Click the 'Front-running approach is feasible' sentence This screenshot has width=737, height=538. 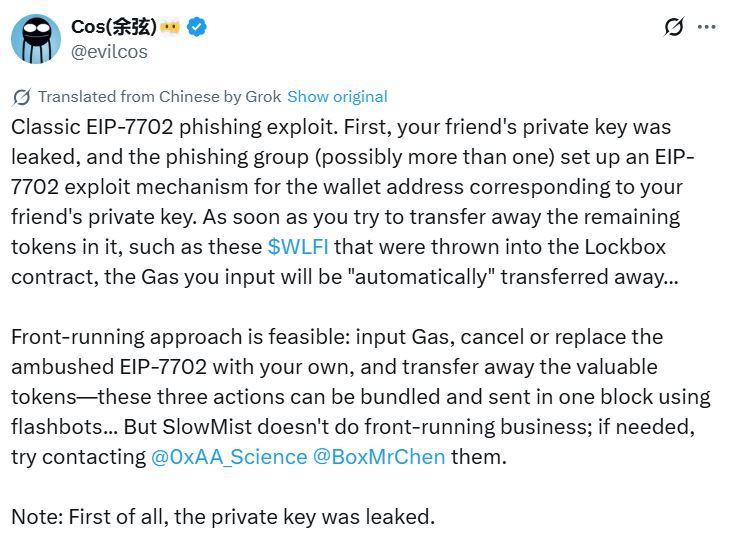pyautogui.click(x=180, y=337)
